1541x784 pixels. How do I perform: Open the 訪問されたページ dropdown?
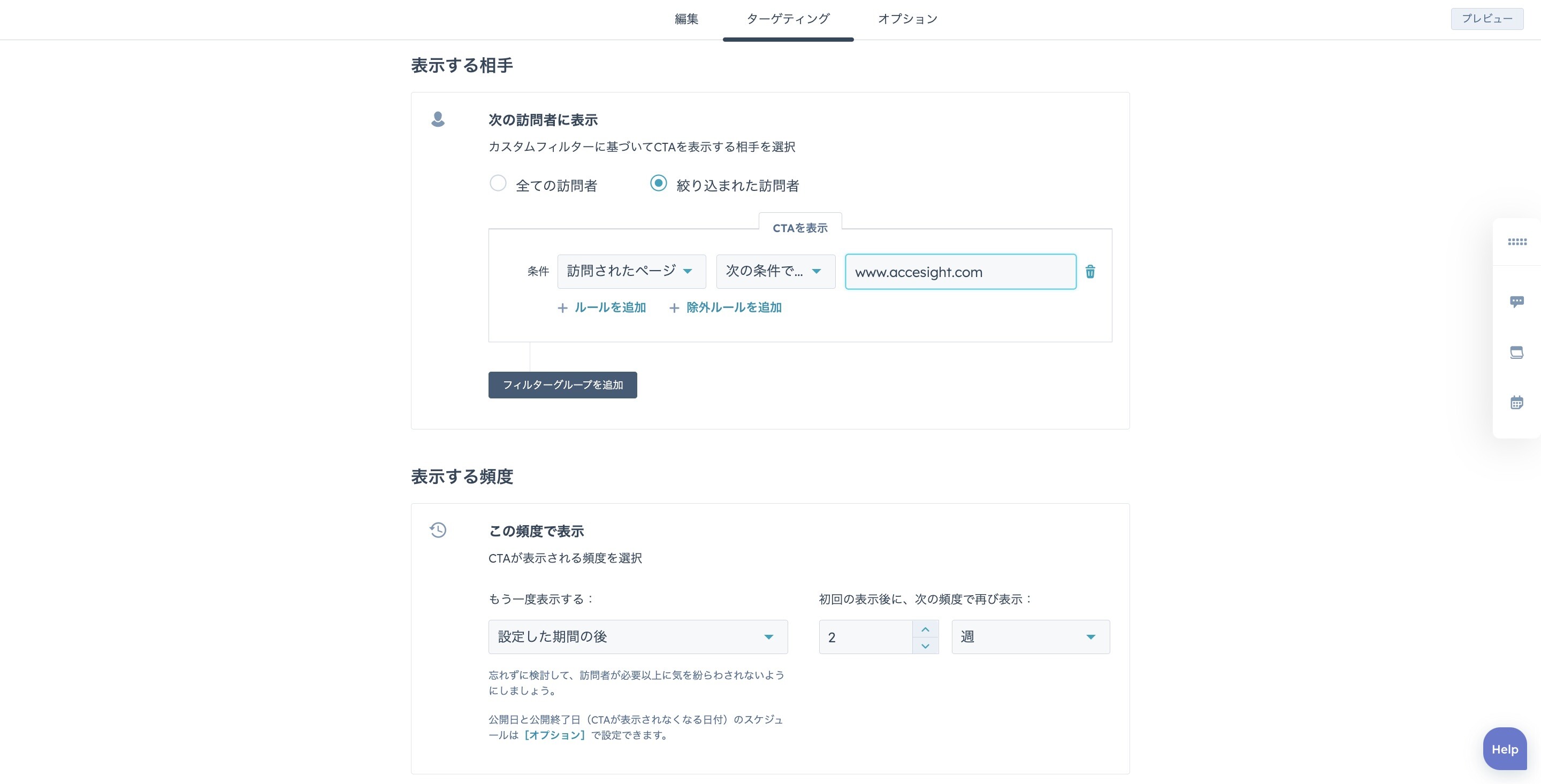pos(631,272)
